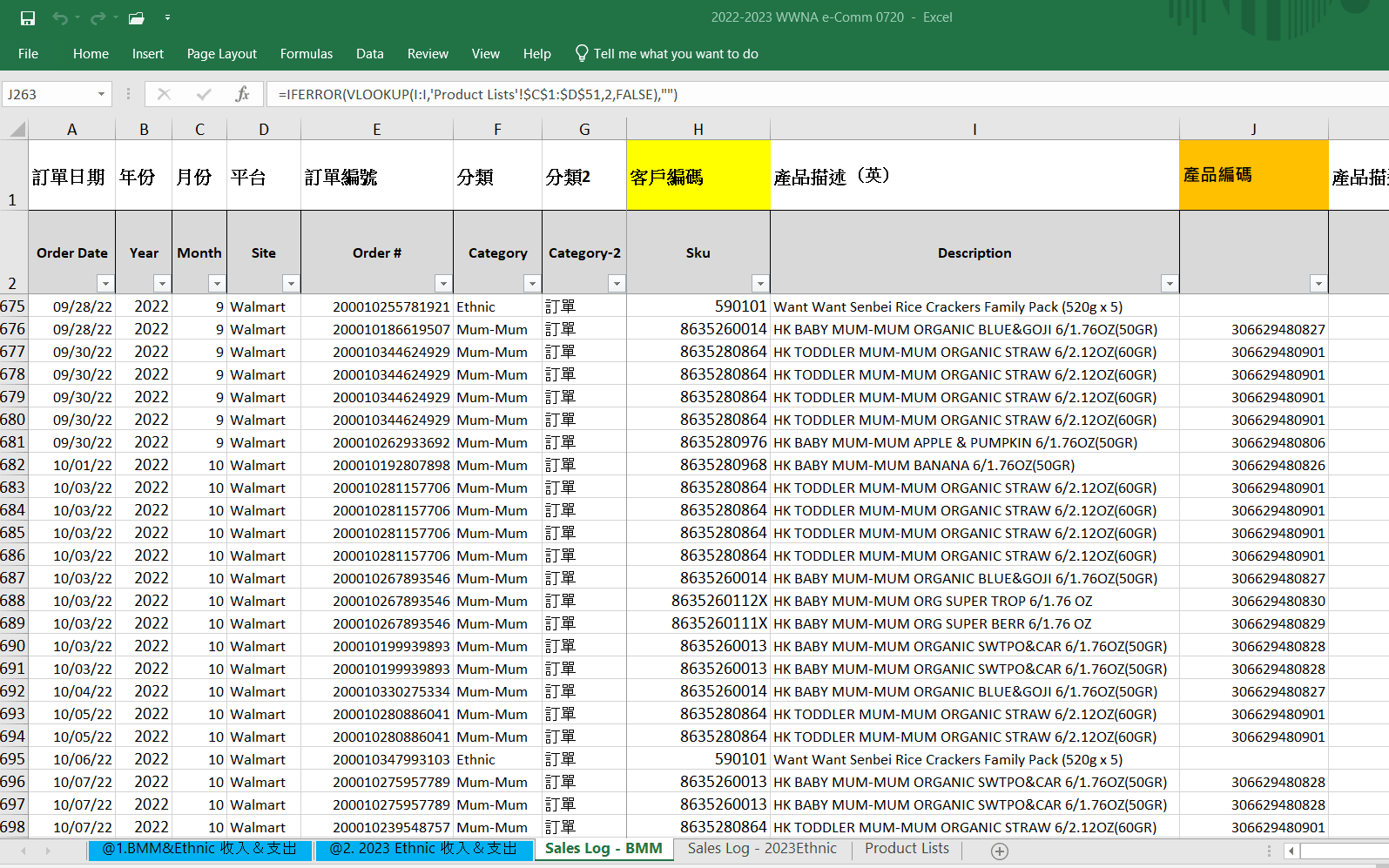Open column J filter dropdown
This screenshot has height=868, width=1389.
[x=1318, y=283]
